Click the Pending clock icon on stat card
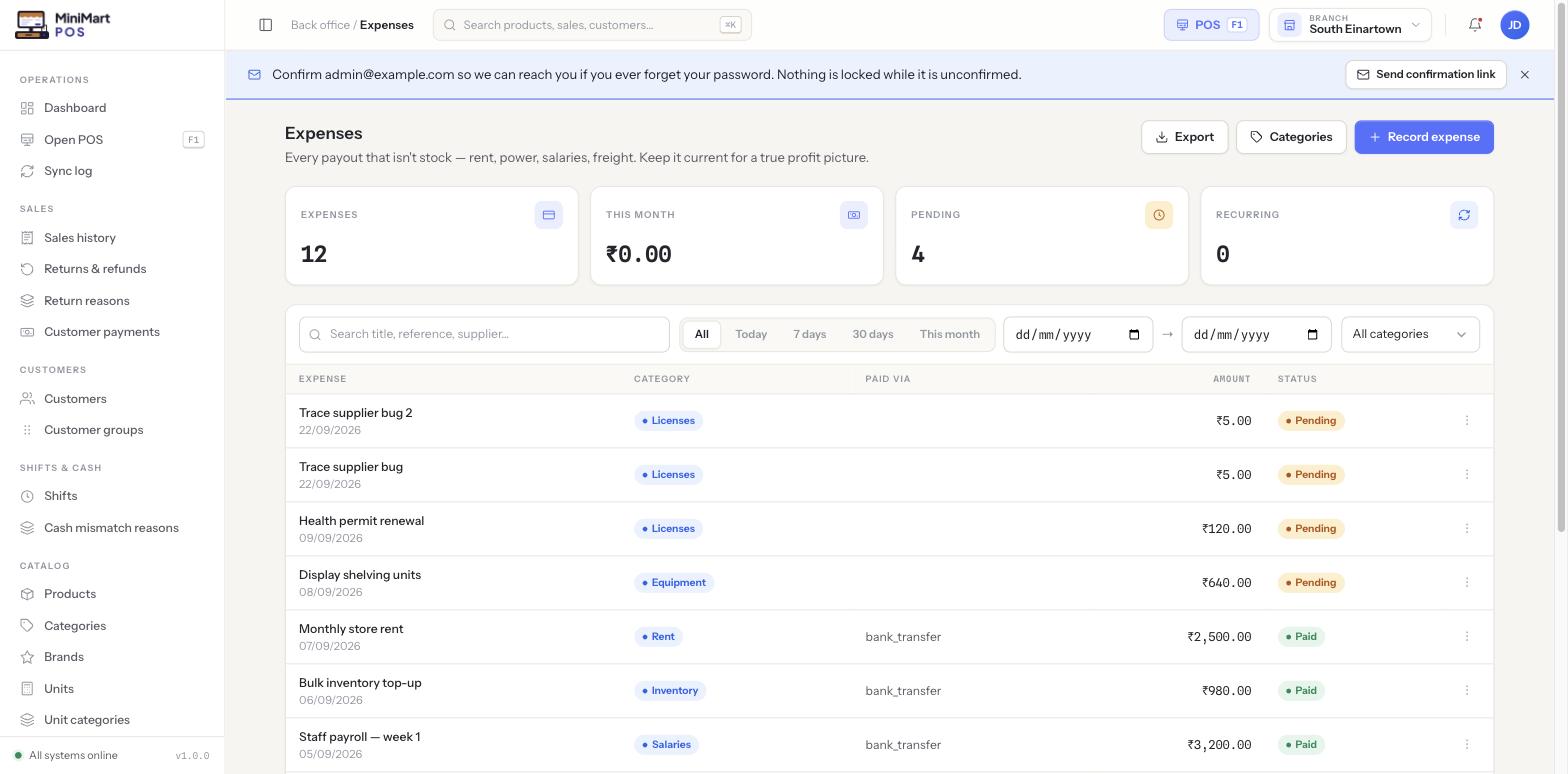1568x774 pixels. [1159, 215]
